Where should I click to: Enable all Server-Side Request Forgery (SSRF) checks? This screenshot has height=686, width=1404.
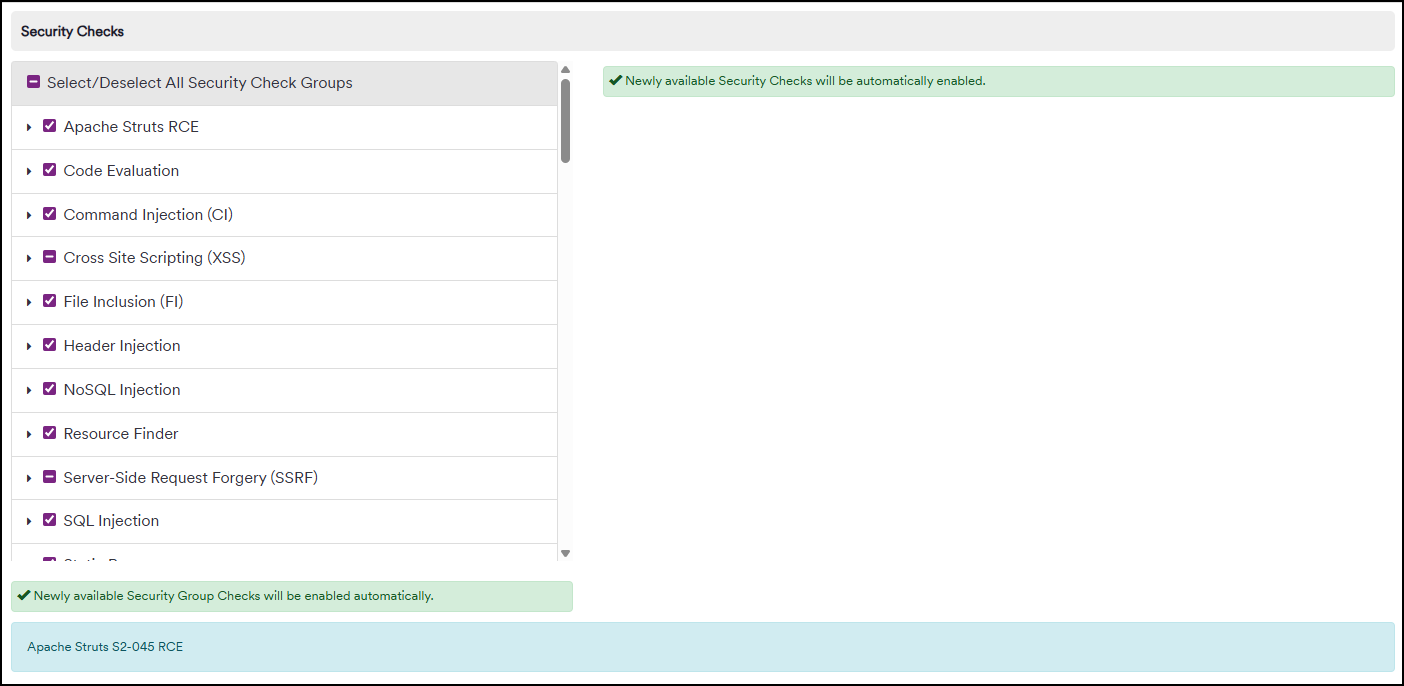pos(49,477)
